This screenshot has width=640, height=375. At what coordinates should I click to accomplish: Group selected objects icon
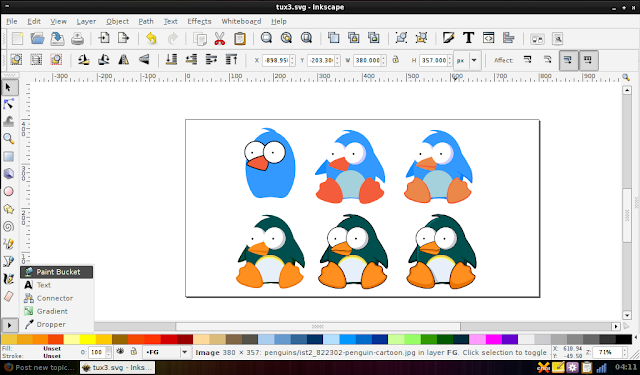(401, 38)
